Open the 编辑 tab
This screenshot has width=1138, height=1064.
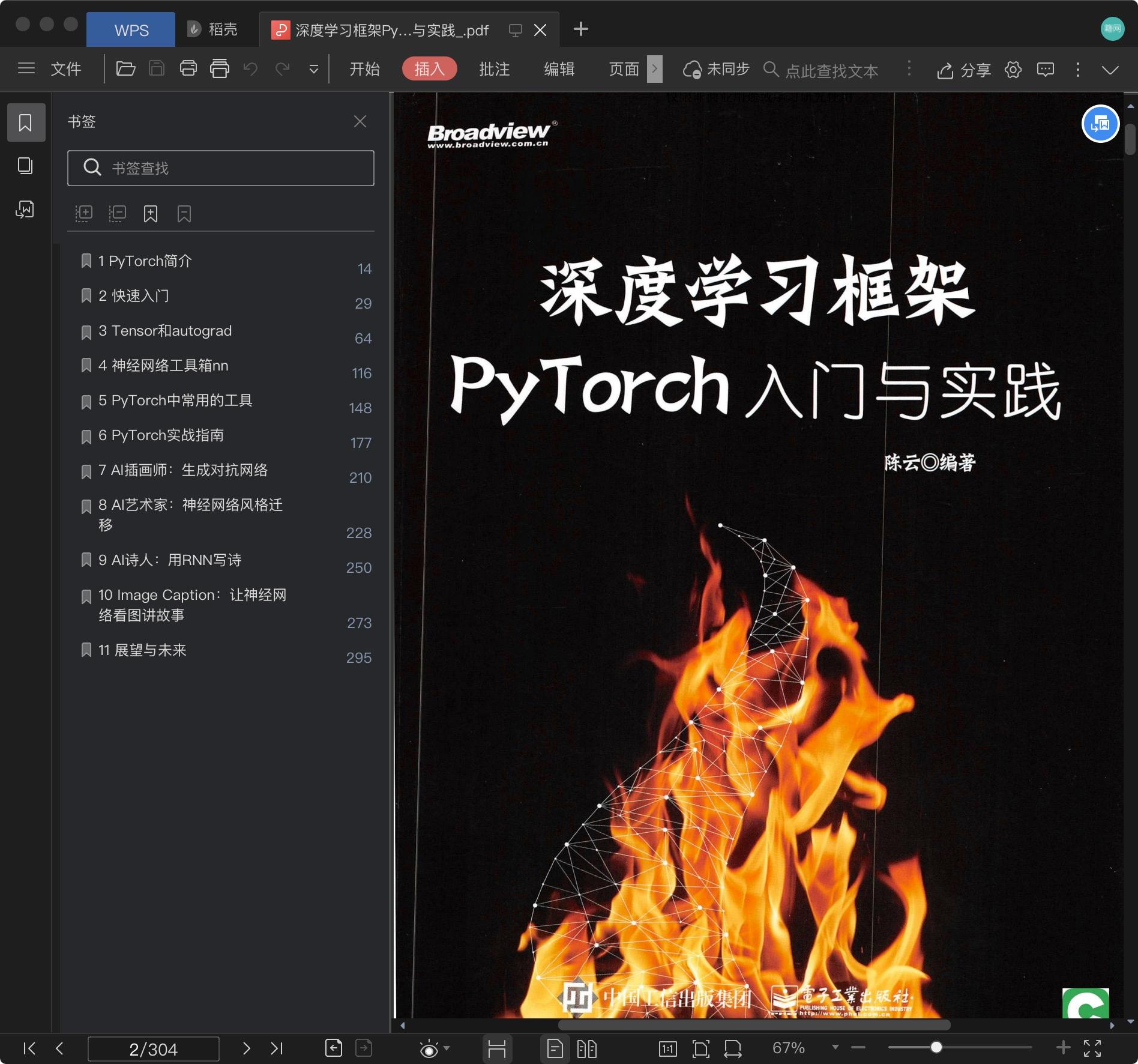[559, 69]
